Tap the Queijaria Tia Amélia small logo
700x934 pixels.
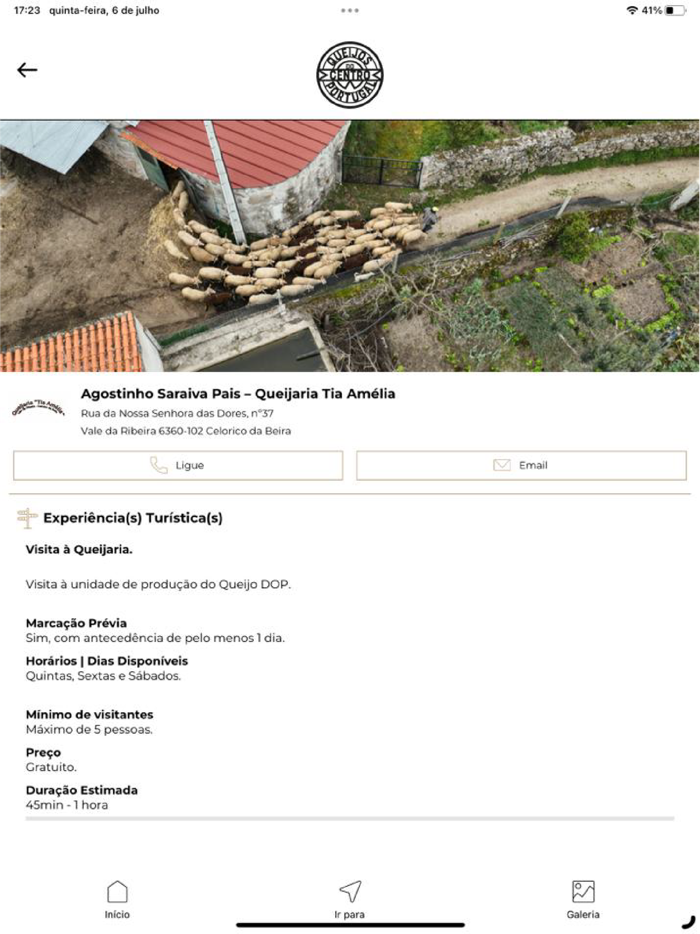click(38, 408)
